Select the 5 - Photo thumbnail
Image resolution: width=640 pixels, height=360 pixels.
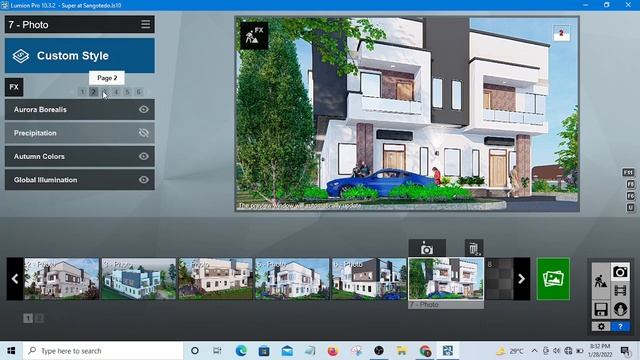[292, 279]
